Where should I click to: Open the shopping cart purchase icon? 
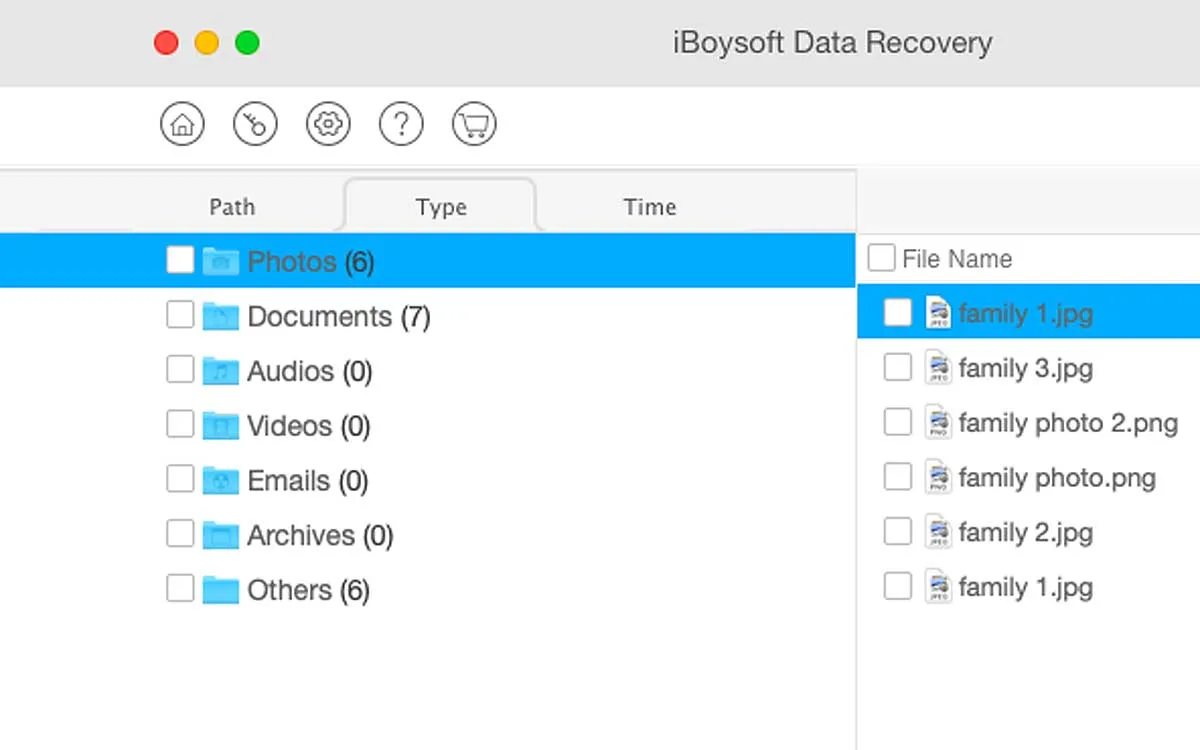pos(474,125)
